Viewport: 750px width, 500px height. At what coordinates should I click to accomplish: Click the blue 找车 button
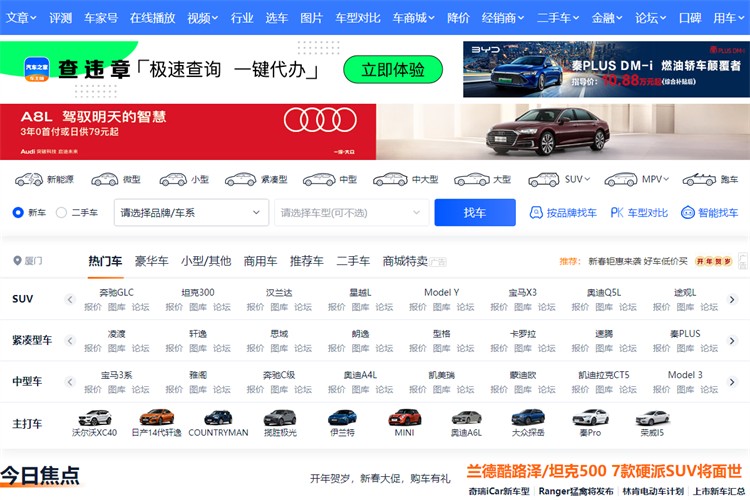click(474, 212)
